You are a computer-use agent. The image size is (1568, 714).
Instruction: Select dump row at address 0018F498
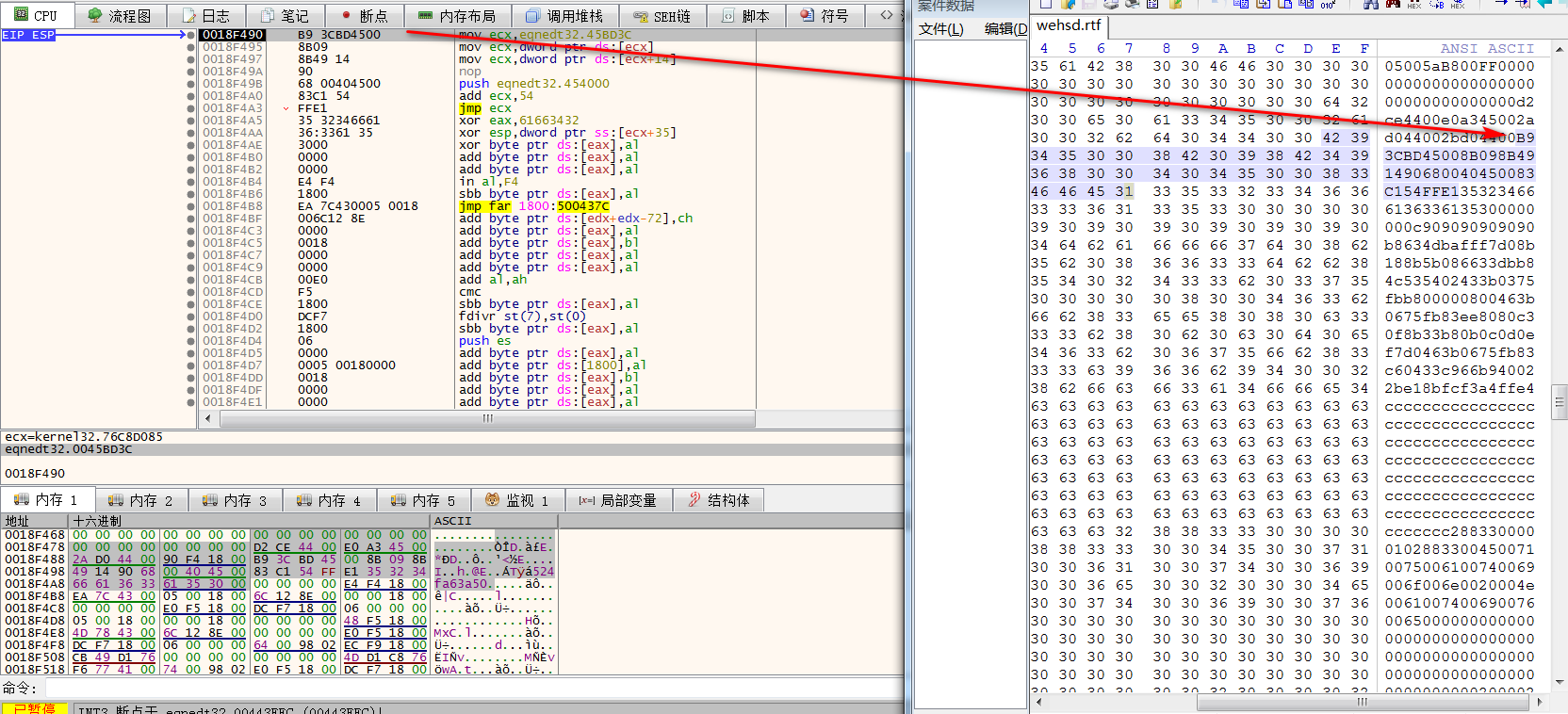pyautogui.click(x=281, y=571)
